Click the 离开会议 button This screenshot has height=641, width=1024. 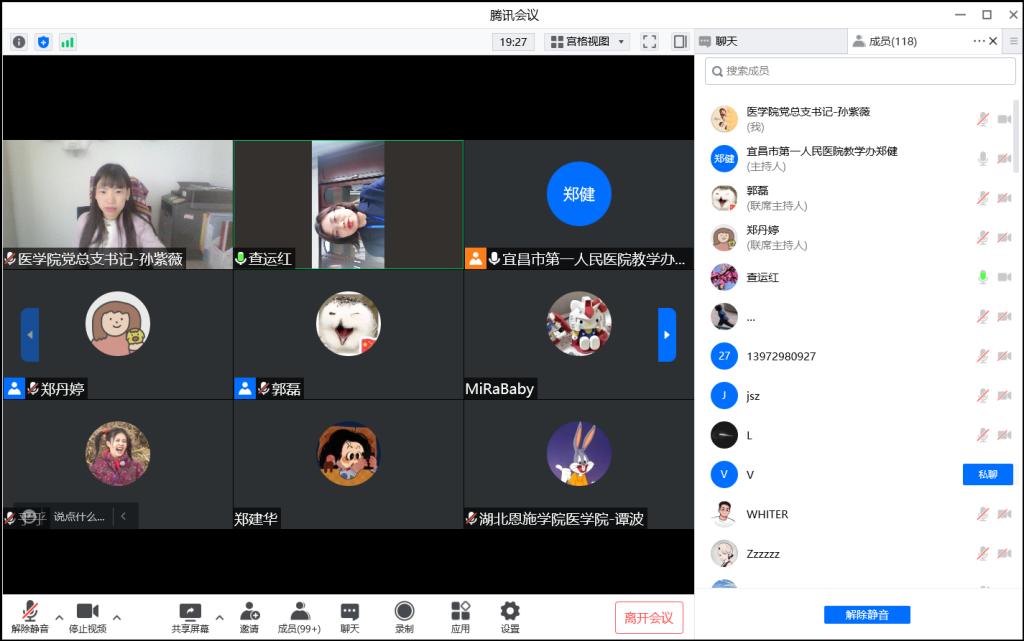point(648,618)
